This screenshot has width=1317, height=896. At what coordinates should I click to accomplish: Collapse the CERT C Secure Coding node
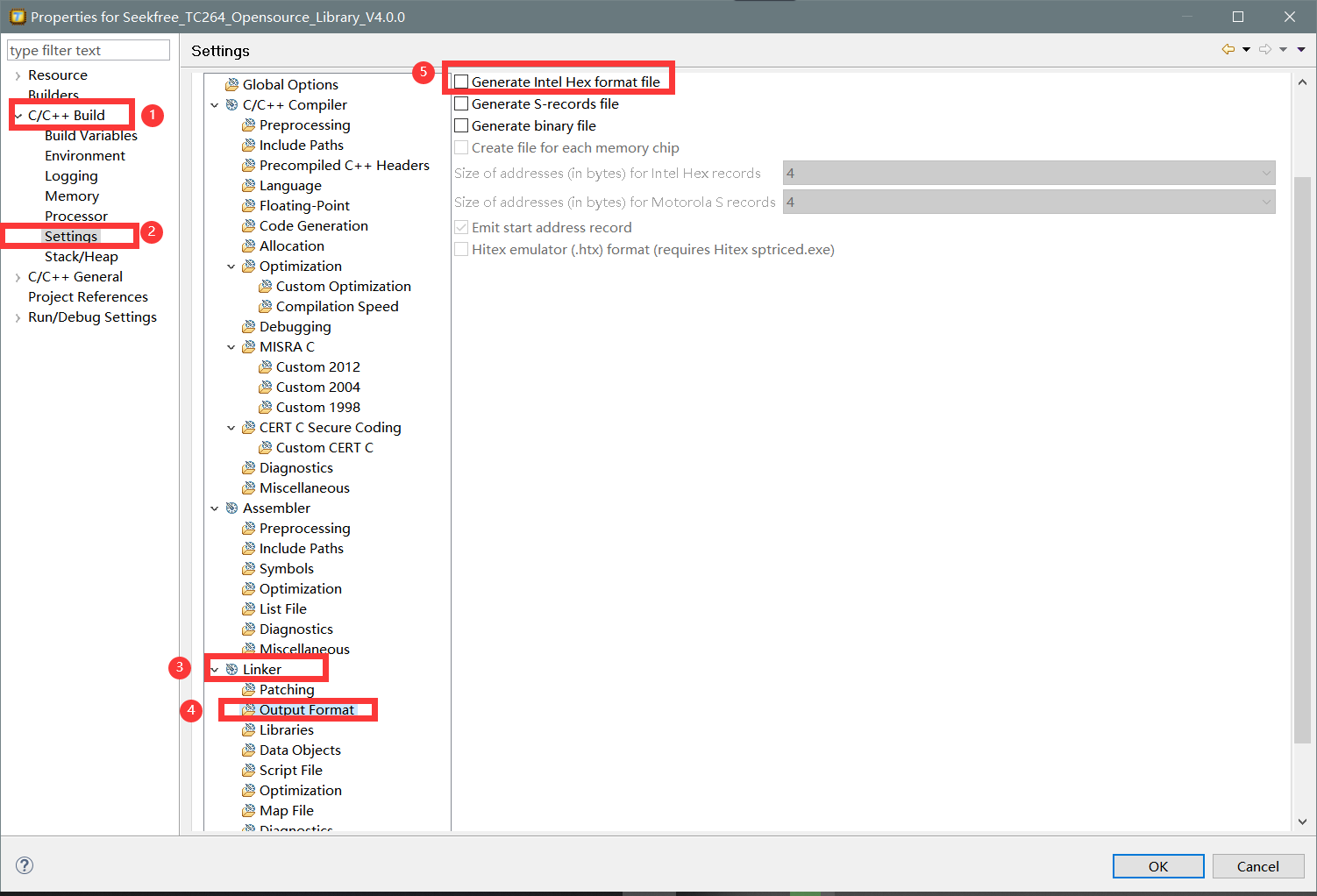click(x=231, y=428)
